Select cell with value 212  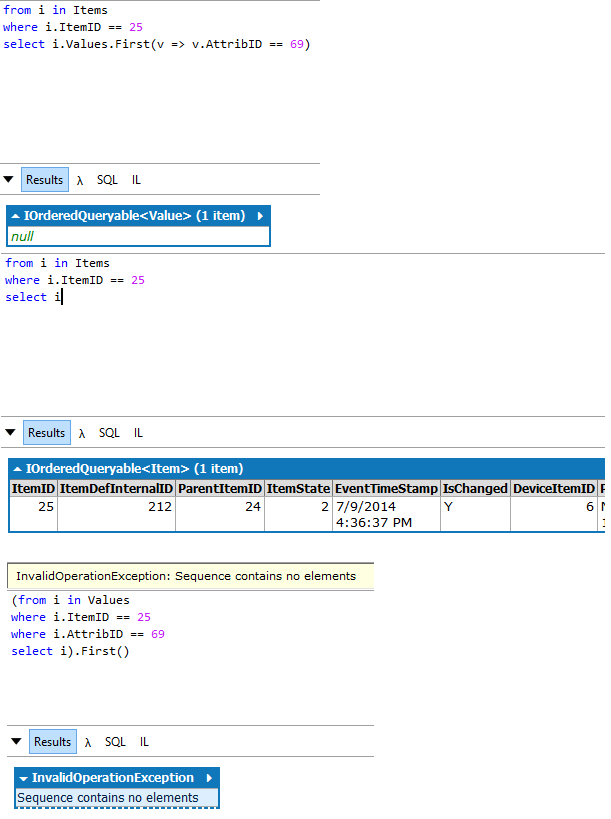click(116, 514)
